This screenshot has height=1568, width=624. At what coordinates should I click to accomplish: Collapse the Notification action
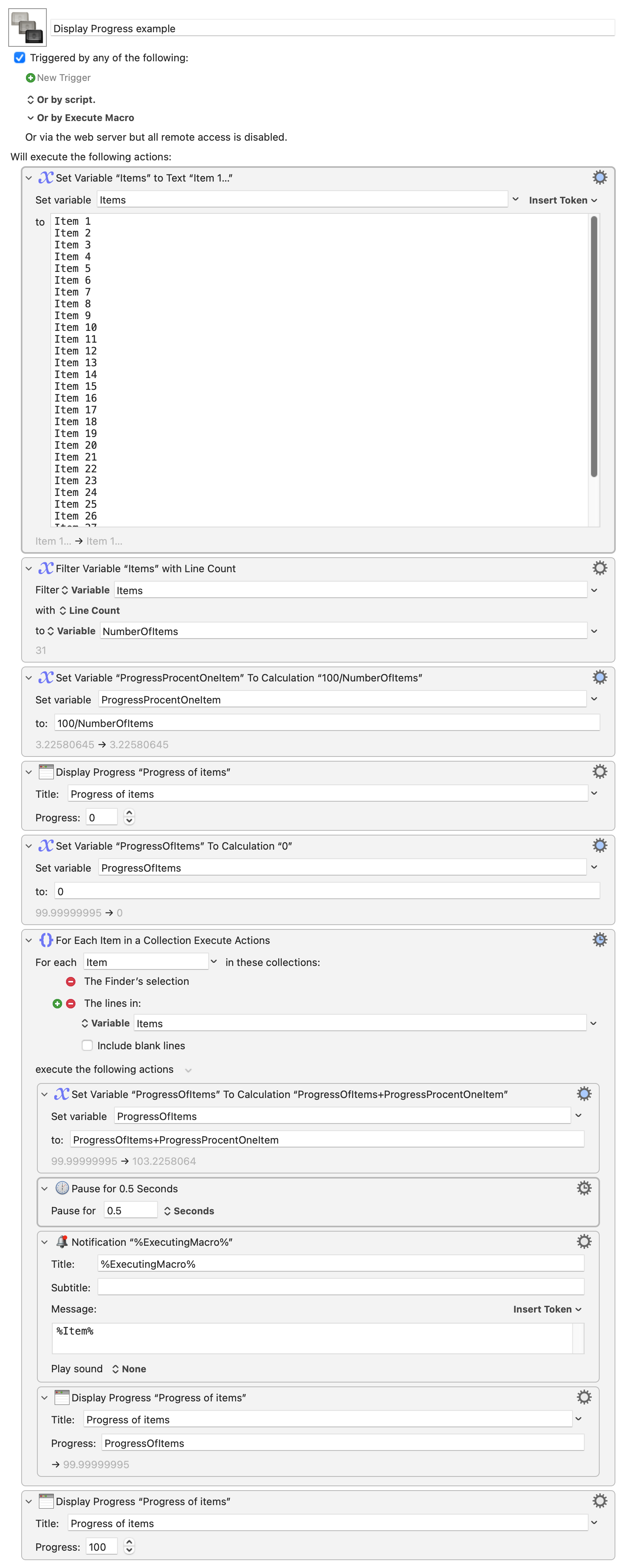click(44, 1242)
